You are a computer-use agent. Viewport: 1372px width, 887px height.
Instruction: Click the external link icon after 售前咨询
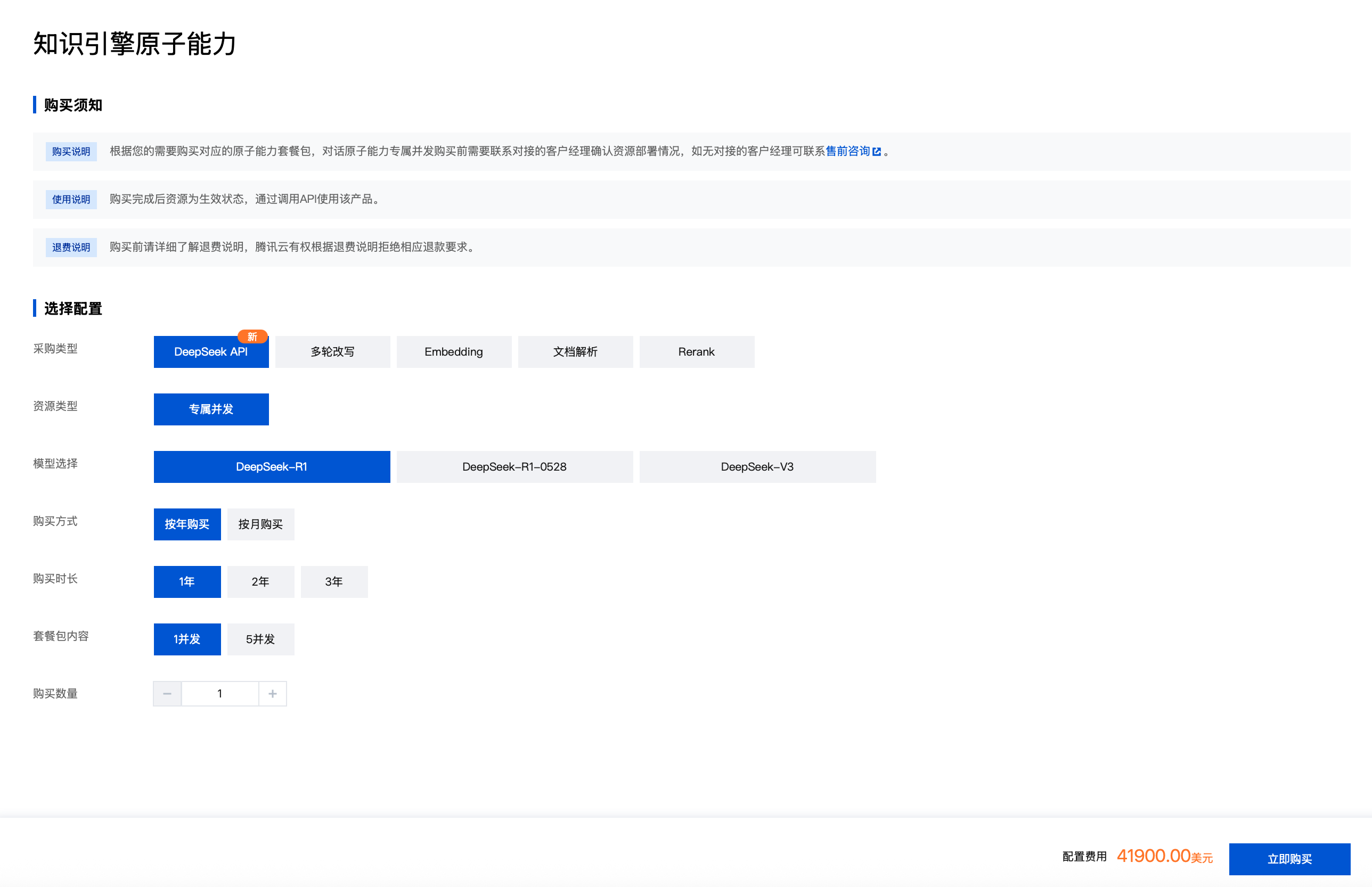click(x=877, y=152)
